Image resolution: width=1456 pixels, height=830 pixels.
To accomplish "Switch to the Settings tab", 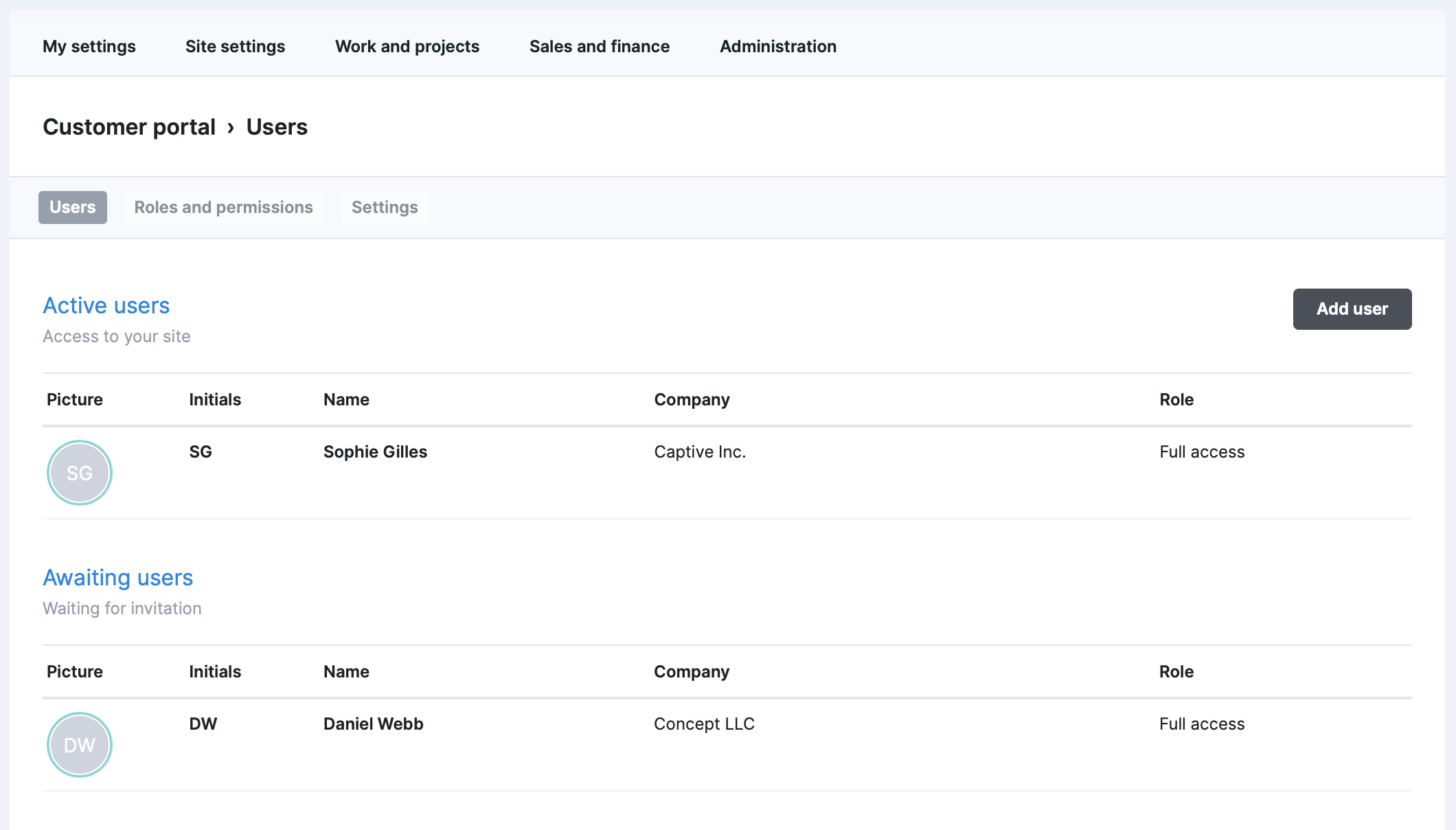I will [x=385, y=207].
